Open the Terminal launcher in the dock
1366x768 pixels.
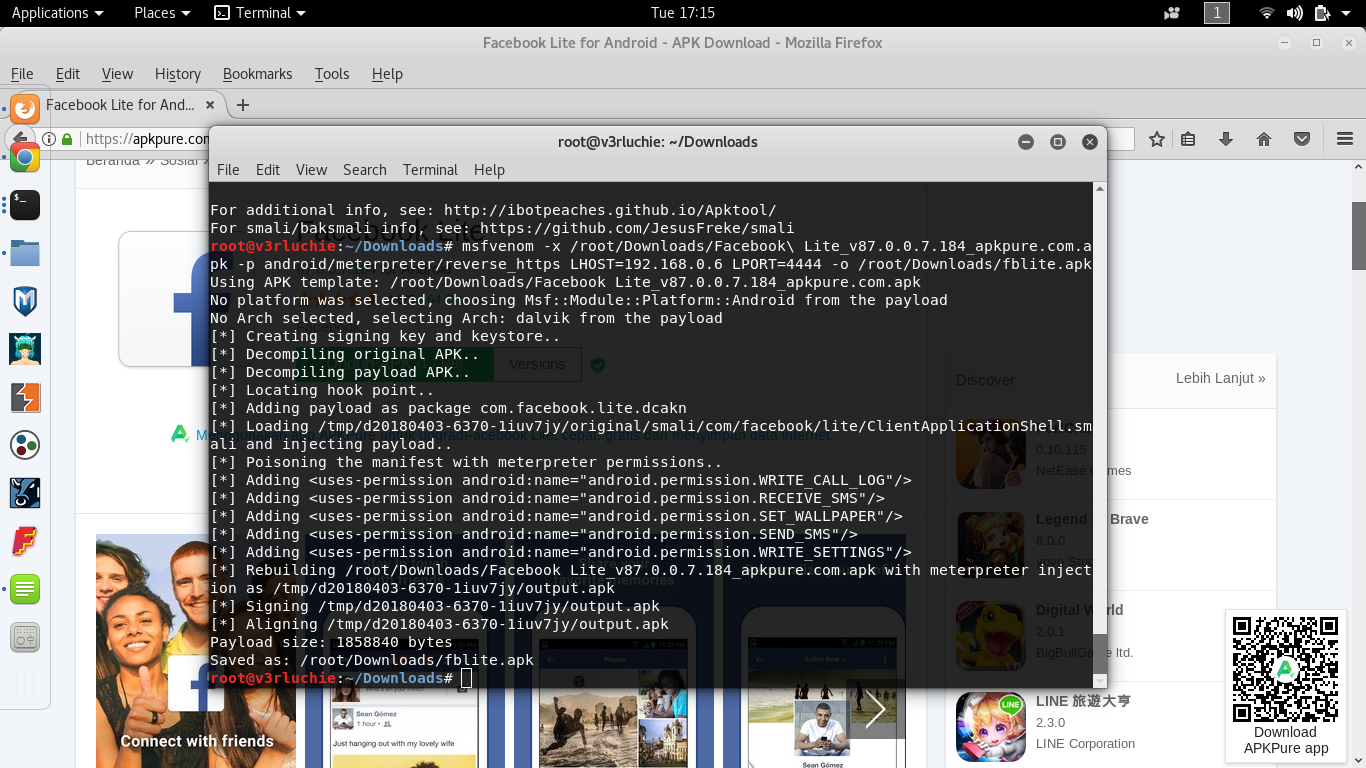25,205
